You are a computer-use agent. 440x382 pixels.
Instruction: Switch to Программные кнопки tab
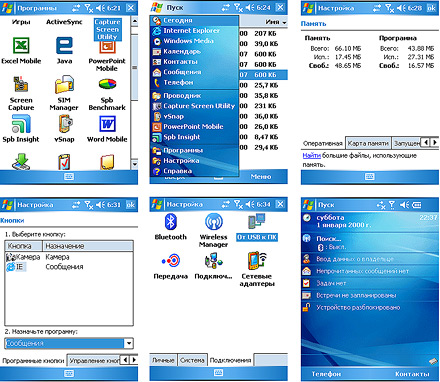point(33,361)
